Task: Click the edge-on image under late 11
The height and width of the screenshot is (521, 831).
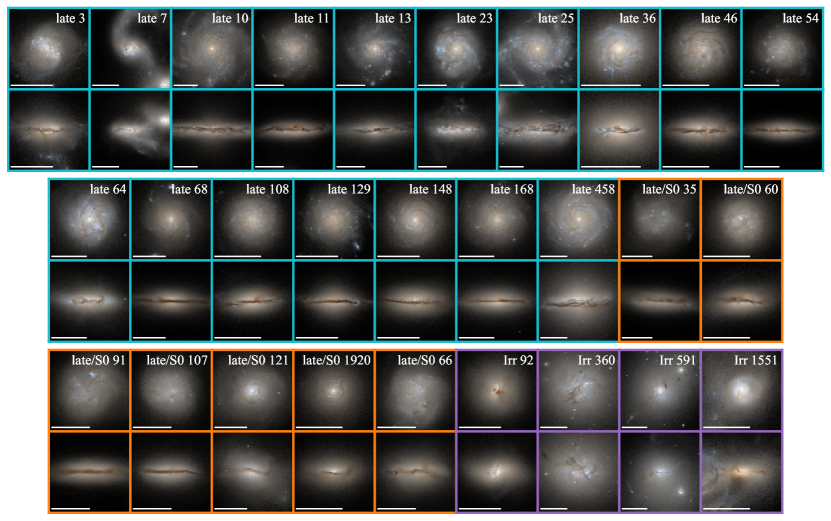Action: [294, 130]
